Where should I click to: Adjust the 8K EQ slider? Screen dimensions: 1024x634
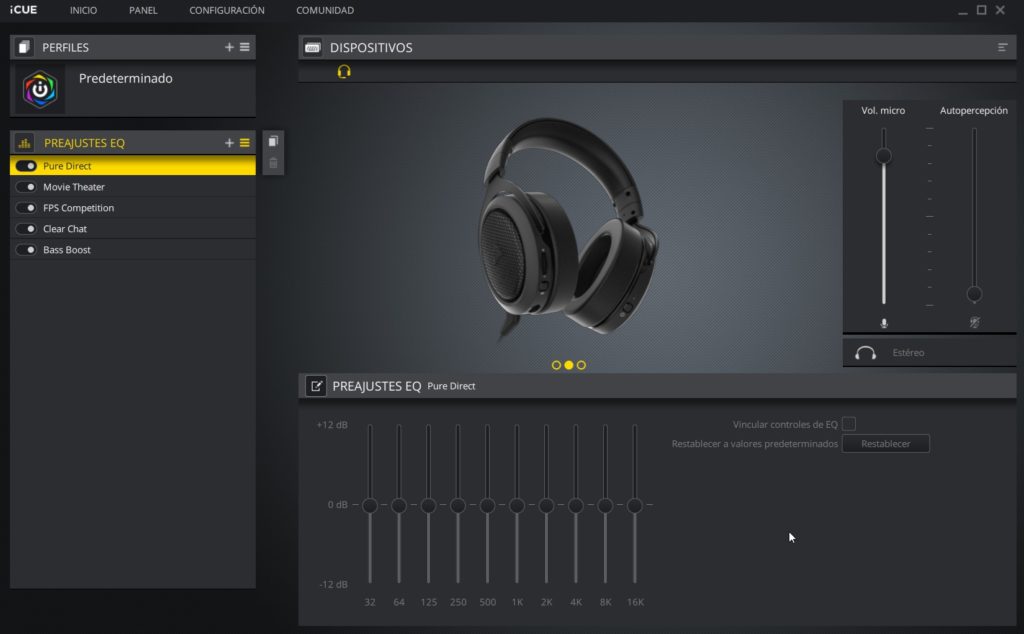click(605, 505)
